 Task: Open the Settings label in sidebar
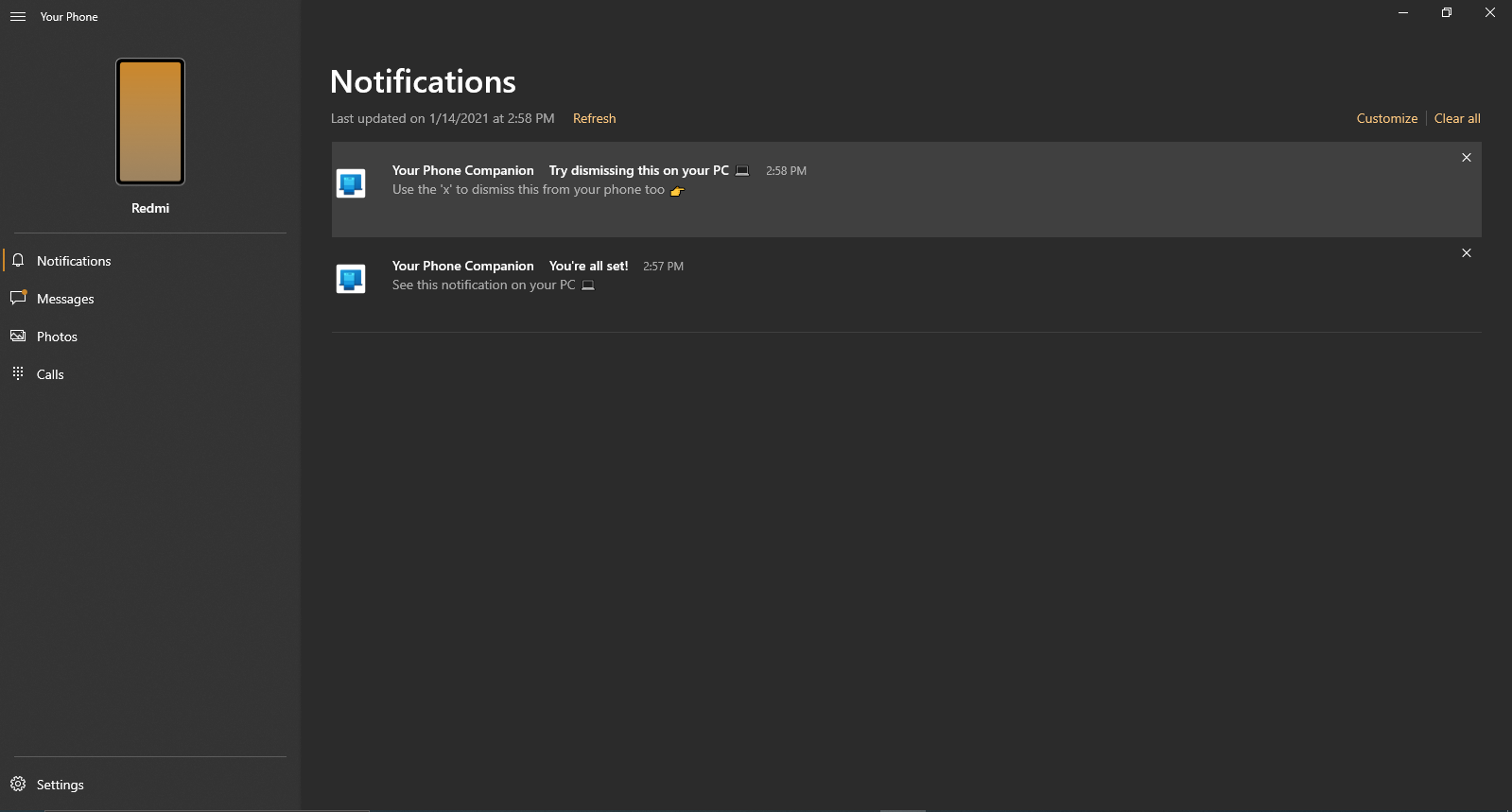(x=60, y=785)
